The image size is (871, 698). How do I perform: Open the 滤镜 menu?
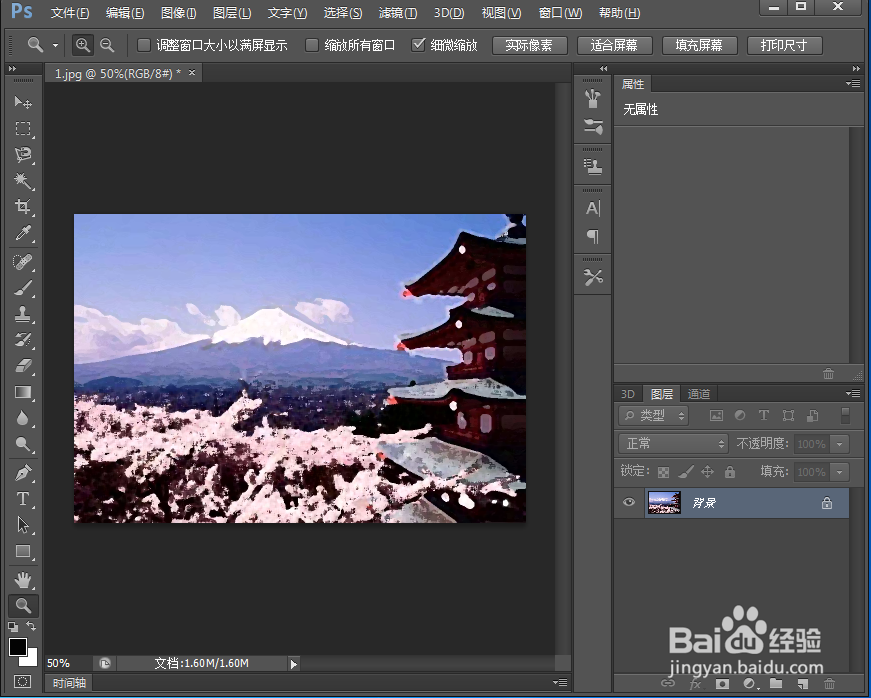click(397, 12)
